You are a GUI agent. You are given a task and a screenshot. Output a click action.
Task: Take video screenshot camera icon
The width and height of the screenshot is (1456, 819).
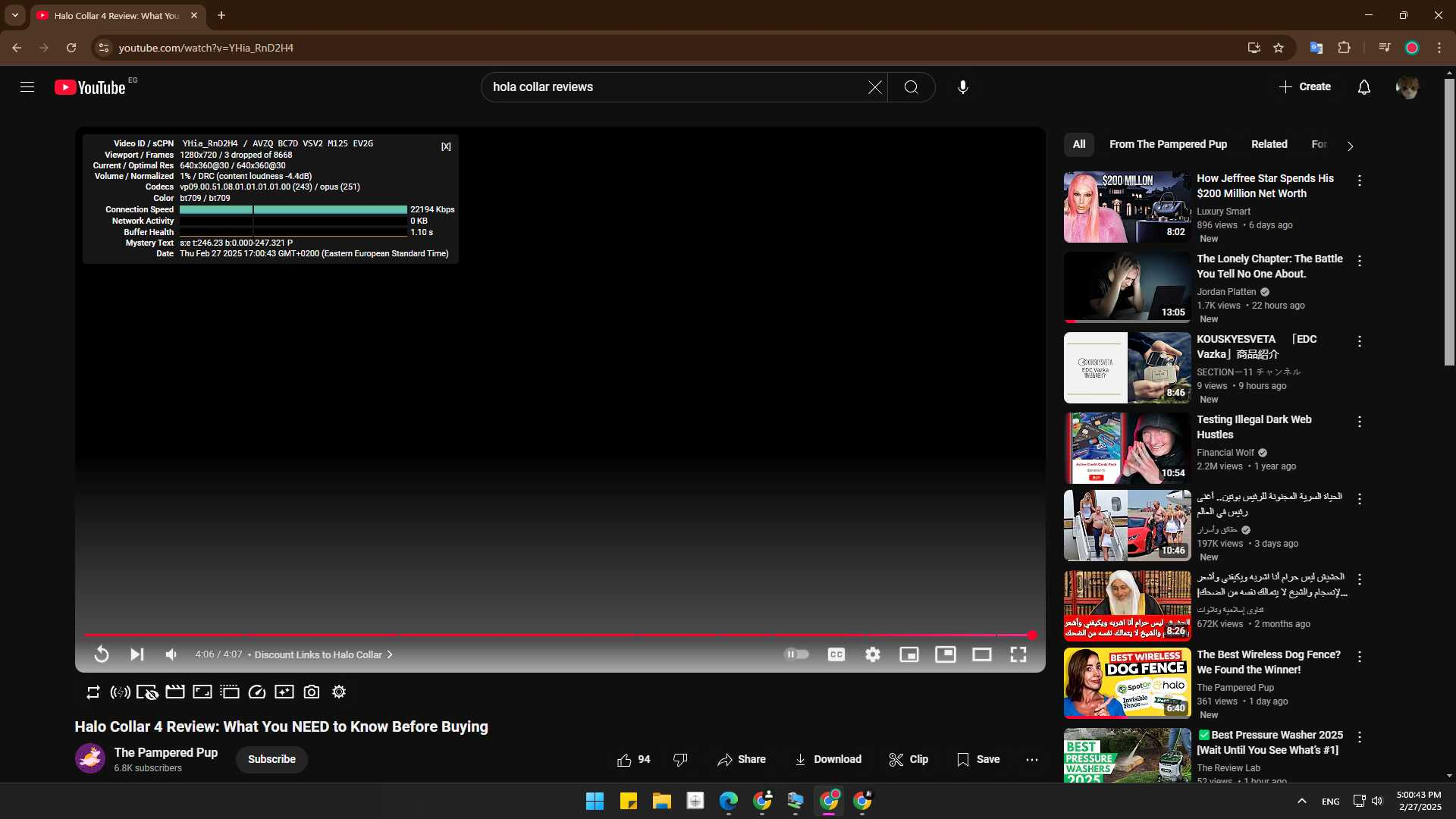(312, 692)
